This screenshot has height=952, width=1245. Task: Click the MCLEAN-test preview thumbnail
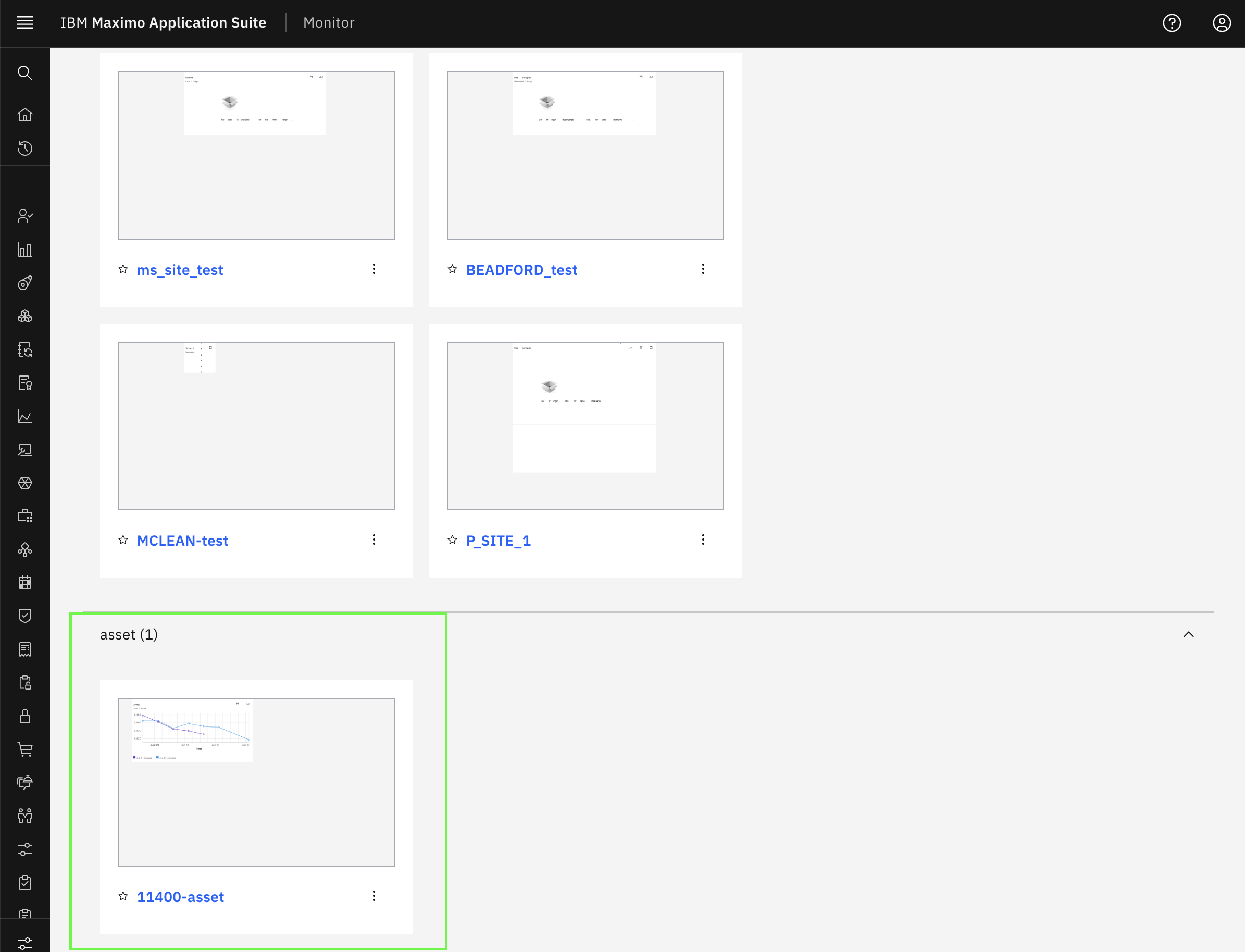(256, 426)
